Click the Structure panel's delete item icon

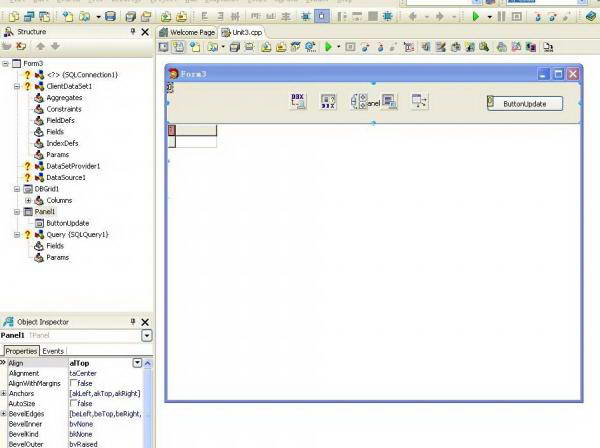point(21,46)
